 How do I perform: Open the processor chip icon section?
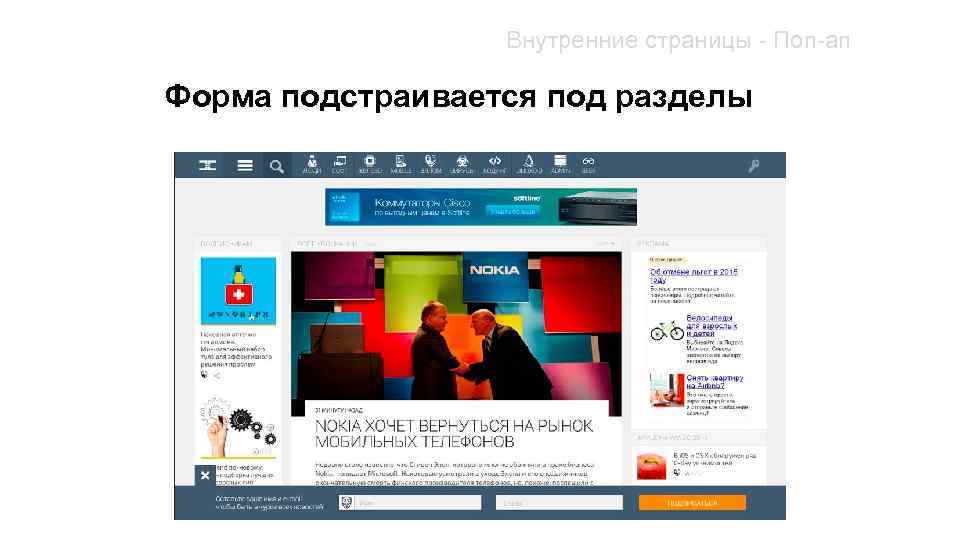[370, 164]
